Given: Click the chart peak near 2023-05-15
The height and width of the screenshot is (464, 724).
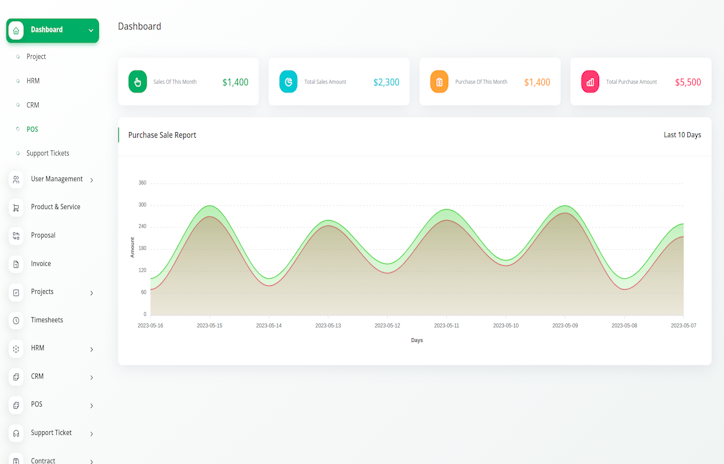Looking at the screenshot, I should click(x=209, y=207).
